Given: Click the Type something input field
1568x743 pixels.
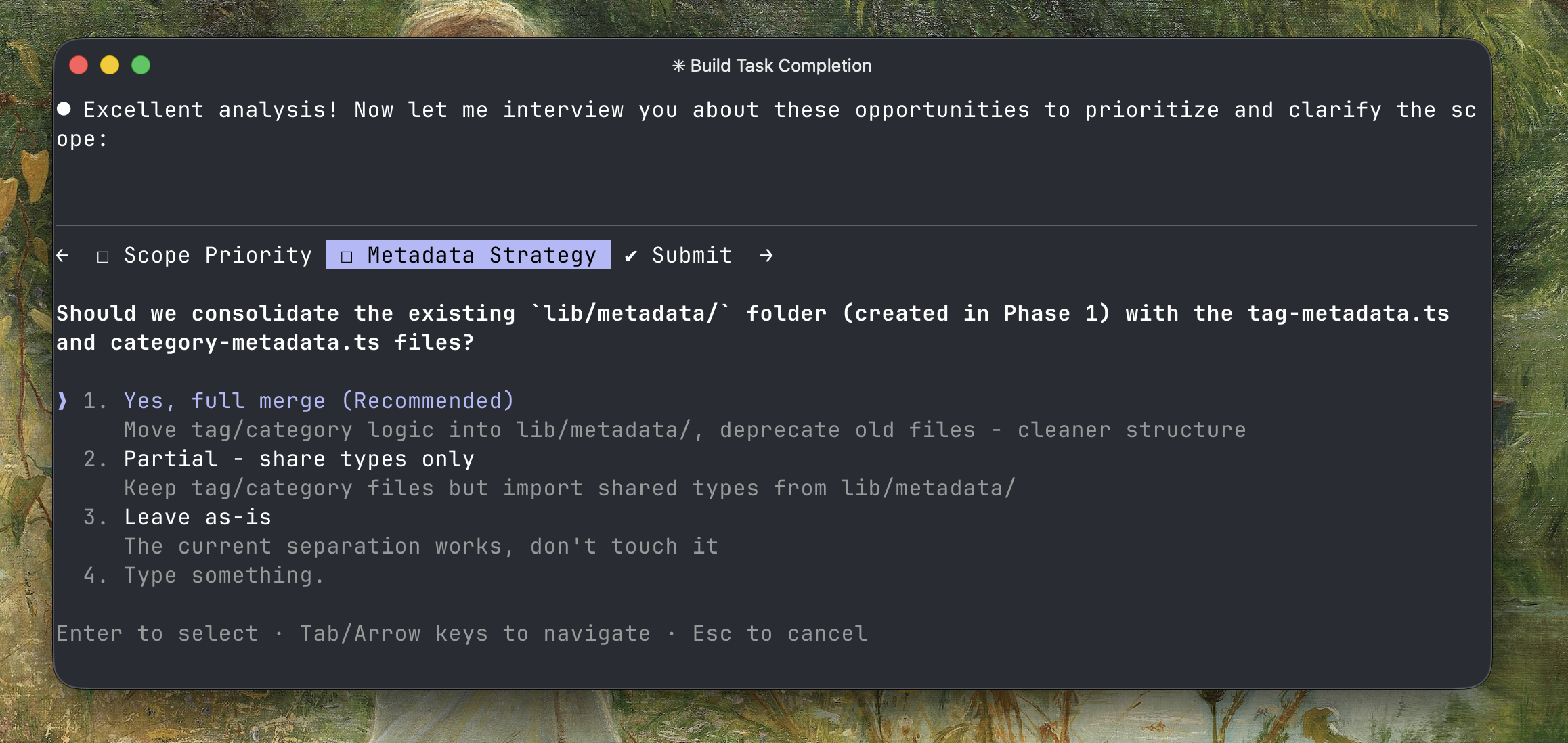Looking at the screenshot, I should [224, 575].
